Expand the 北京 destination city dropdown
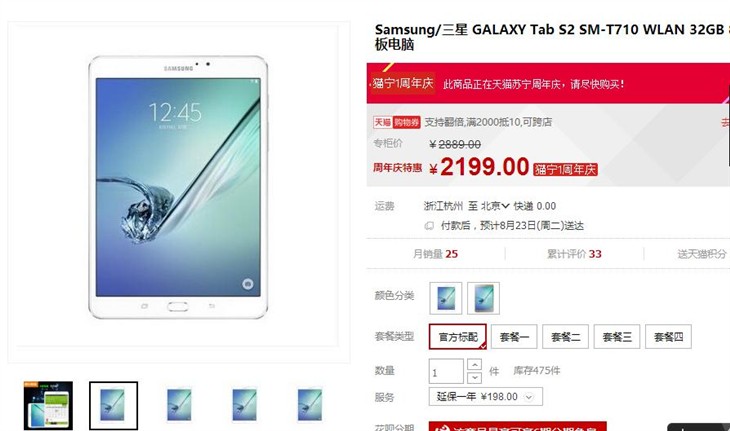The width and height of the screenshot is (730, 431). coord(495,206)
